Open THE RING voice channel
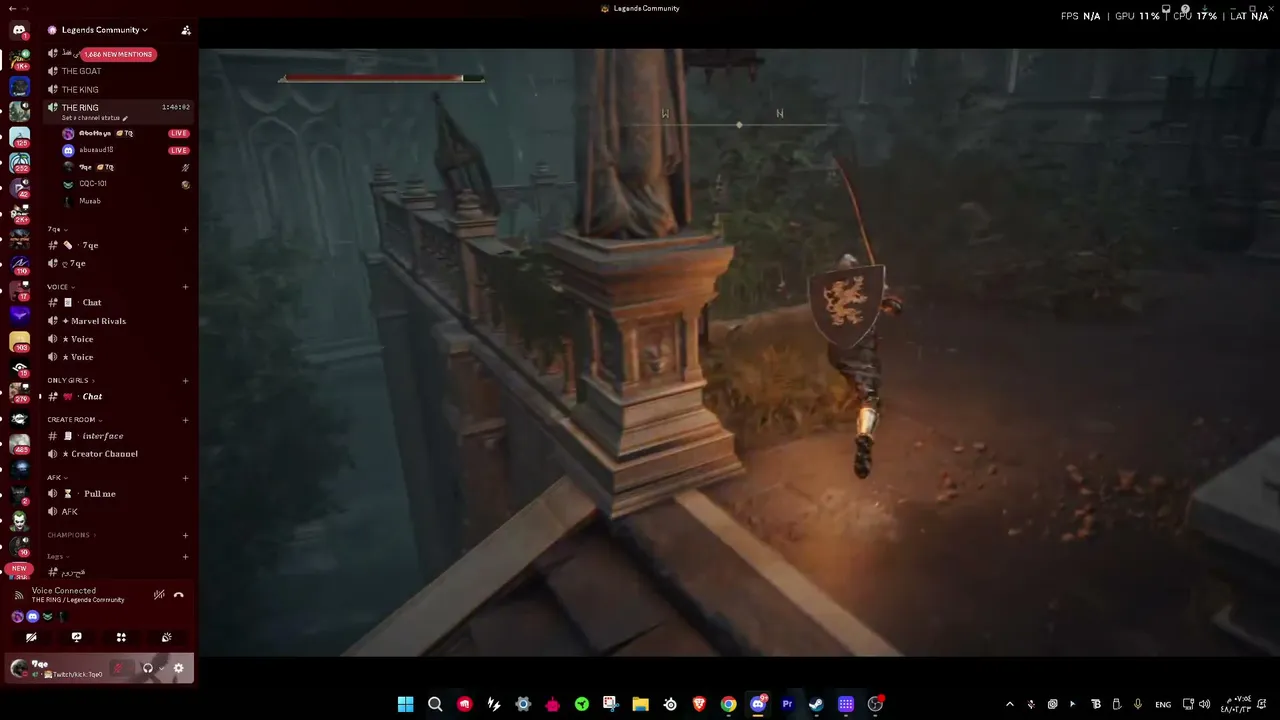The height and width of the screenshot is (720, 1280). [117, 107]
